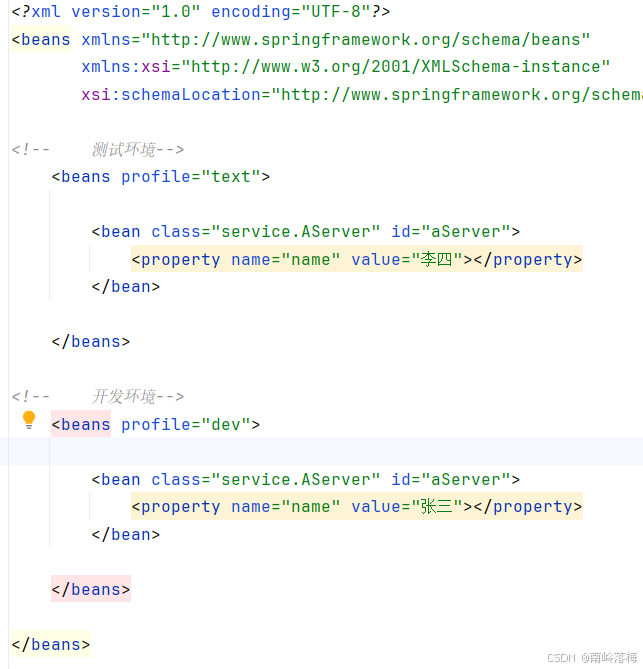Click bean aServer tag under dev profile
Screen dimensions: 643x669
305,479
